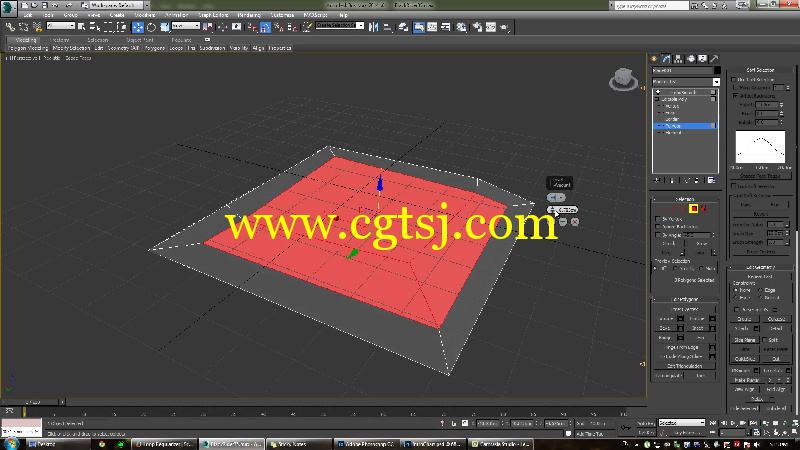Image resolution: width=800 pixels, height=450 pixels.
Task: Click the Mirror tool in toolbar
Action: (x=374, y=27)
